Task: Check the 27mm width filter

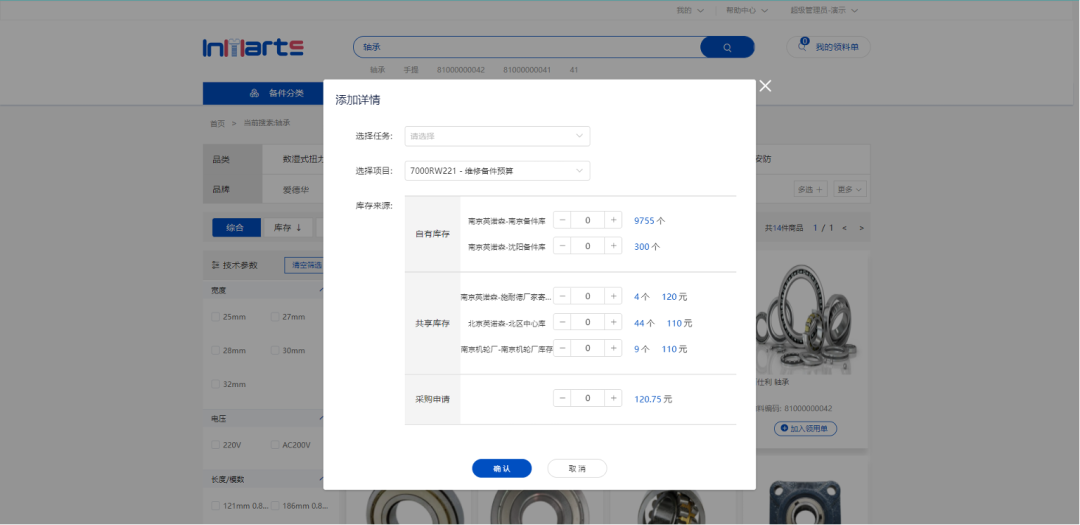Action: point(275,317)
